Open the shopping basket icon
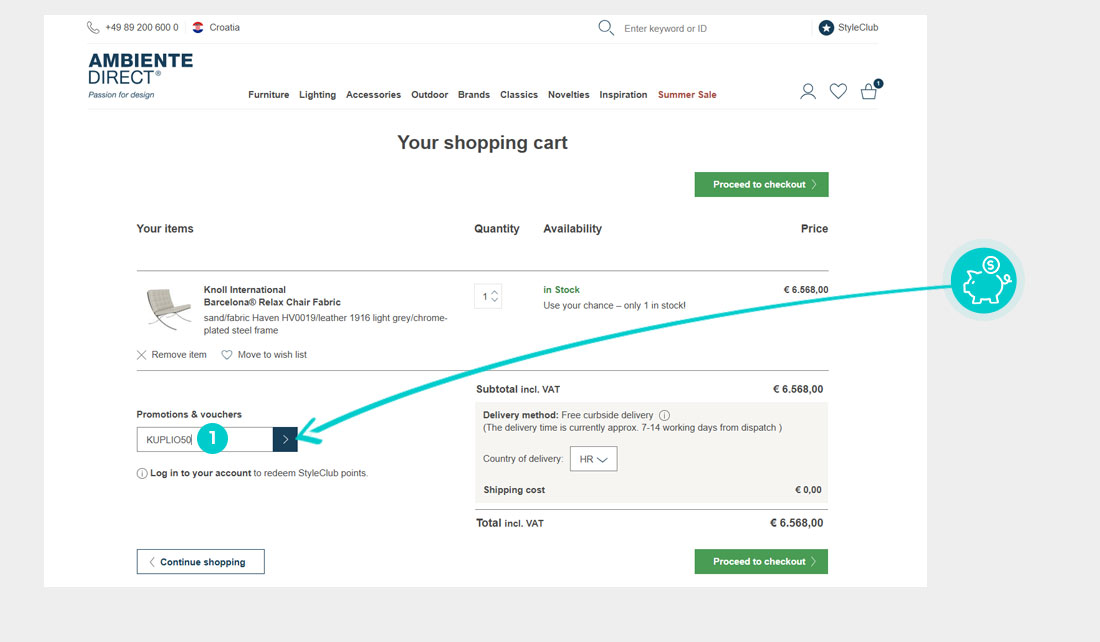Screen dimensions: 1100x642 point(869,92)
